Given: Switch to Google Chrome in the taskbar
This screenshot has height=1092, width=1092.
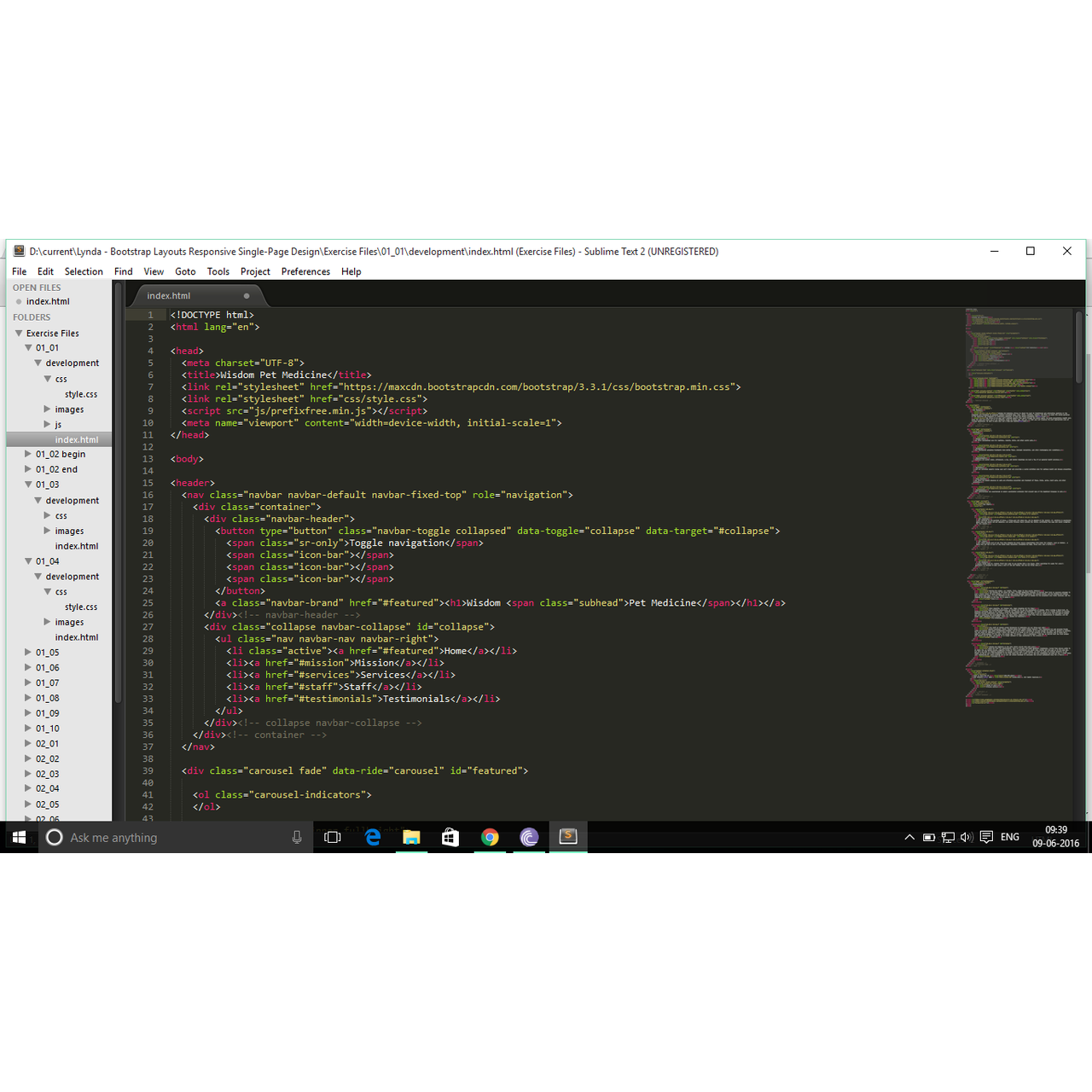Looking at the screenshot, I should click(x=490, y=838).
